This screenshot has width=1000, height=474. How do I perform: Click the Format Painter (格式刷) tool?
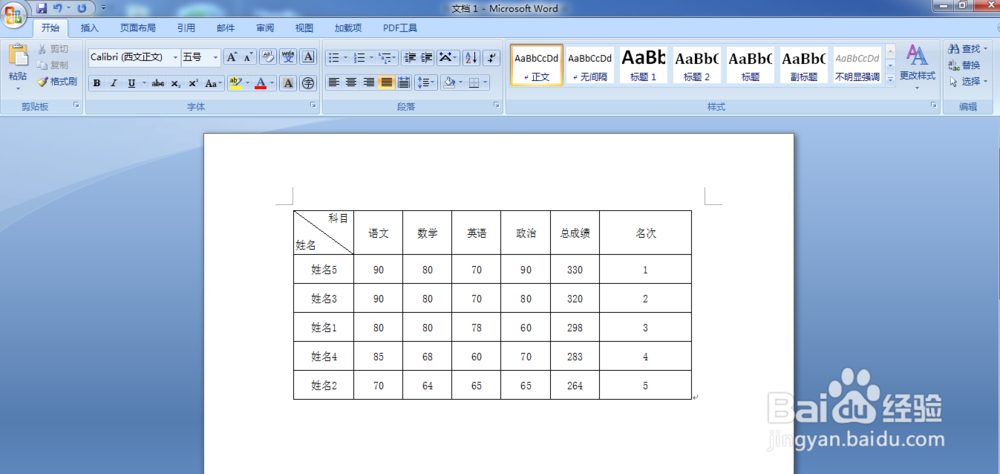pos(57,81)
